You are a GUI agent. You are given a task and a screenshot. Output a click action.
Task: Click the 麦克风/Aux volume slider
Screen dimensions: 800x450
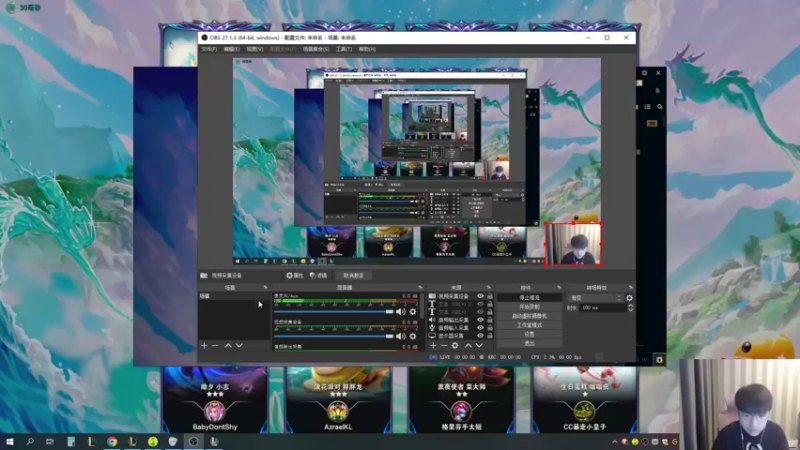click(x=334, y=312)
